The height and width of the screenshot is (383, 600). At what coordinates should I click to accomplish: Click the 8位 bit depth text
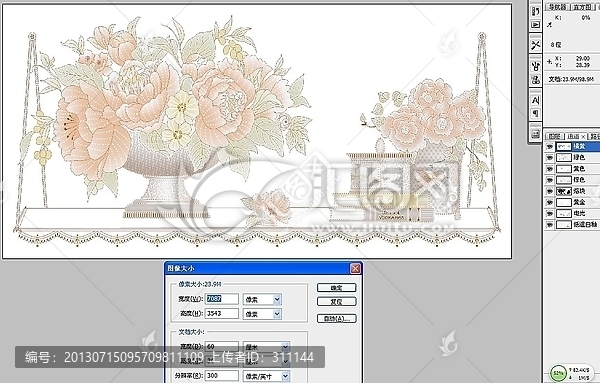[x=556, y=45]
